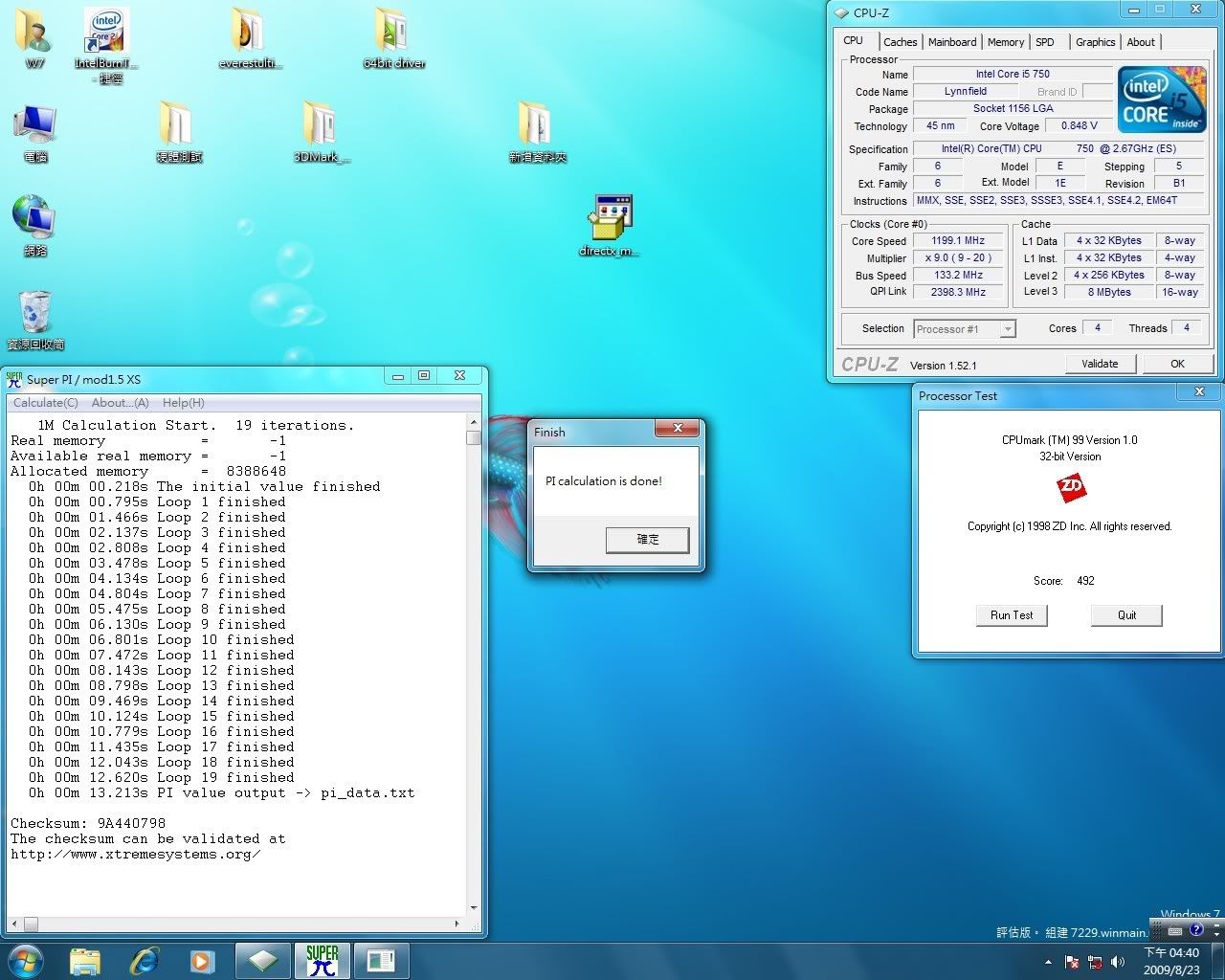Image resolution: width=1225 pixels, height=980 pixels.
Task: Open the 3DMark folder on desktop
Action: pyautogui.click(x=322, y=132)
